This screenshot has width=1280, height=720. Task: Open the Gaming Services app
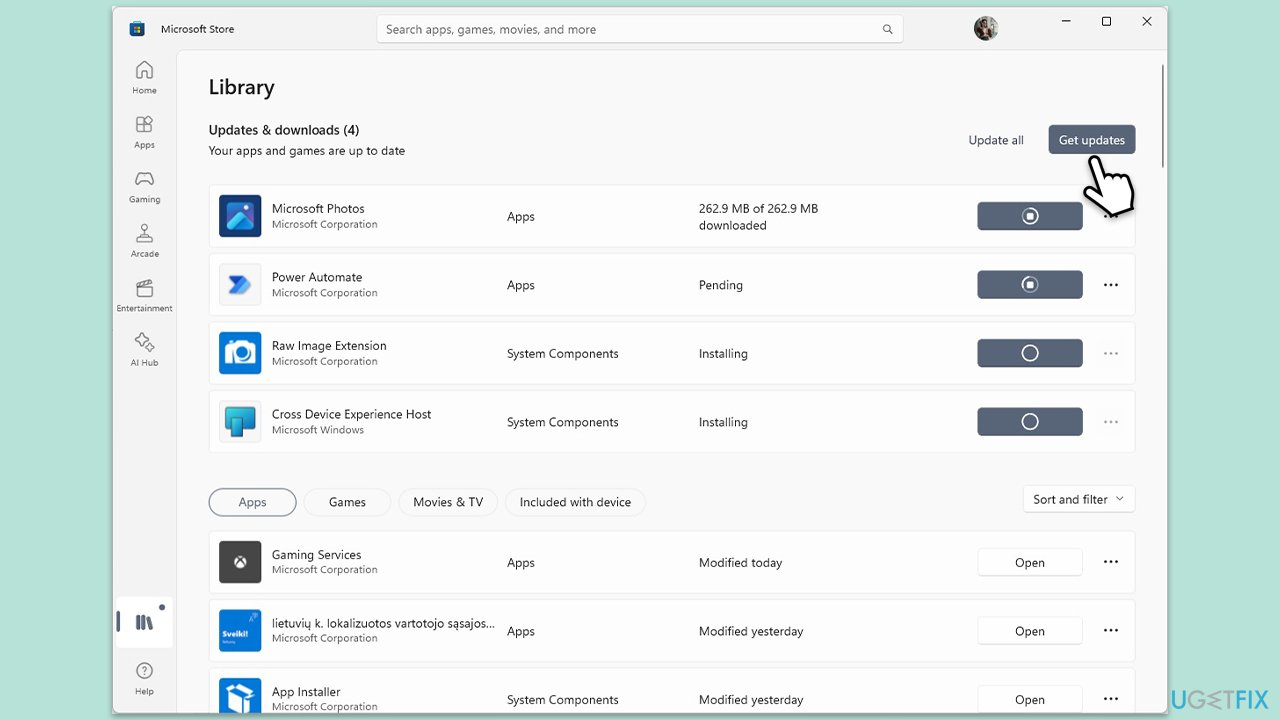point(1030,562)
